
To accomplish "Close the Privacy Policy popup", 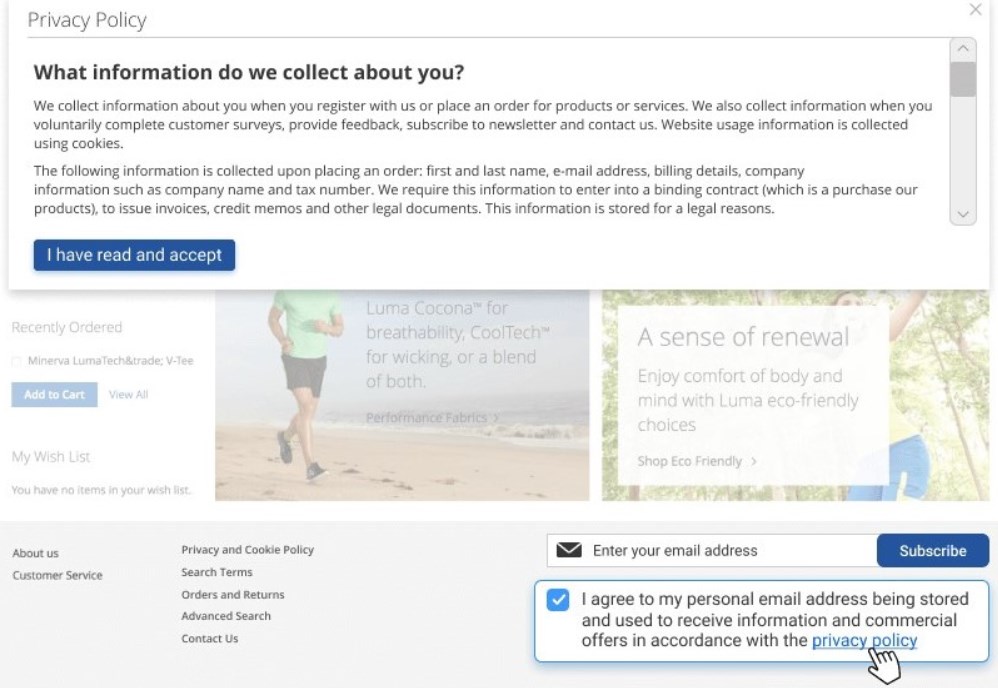I will 975,10.
